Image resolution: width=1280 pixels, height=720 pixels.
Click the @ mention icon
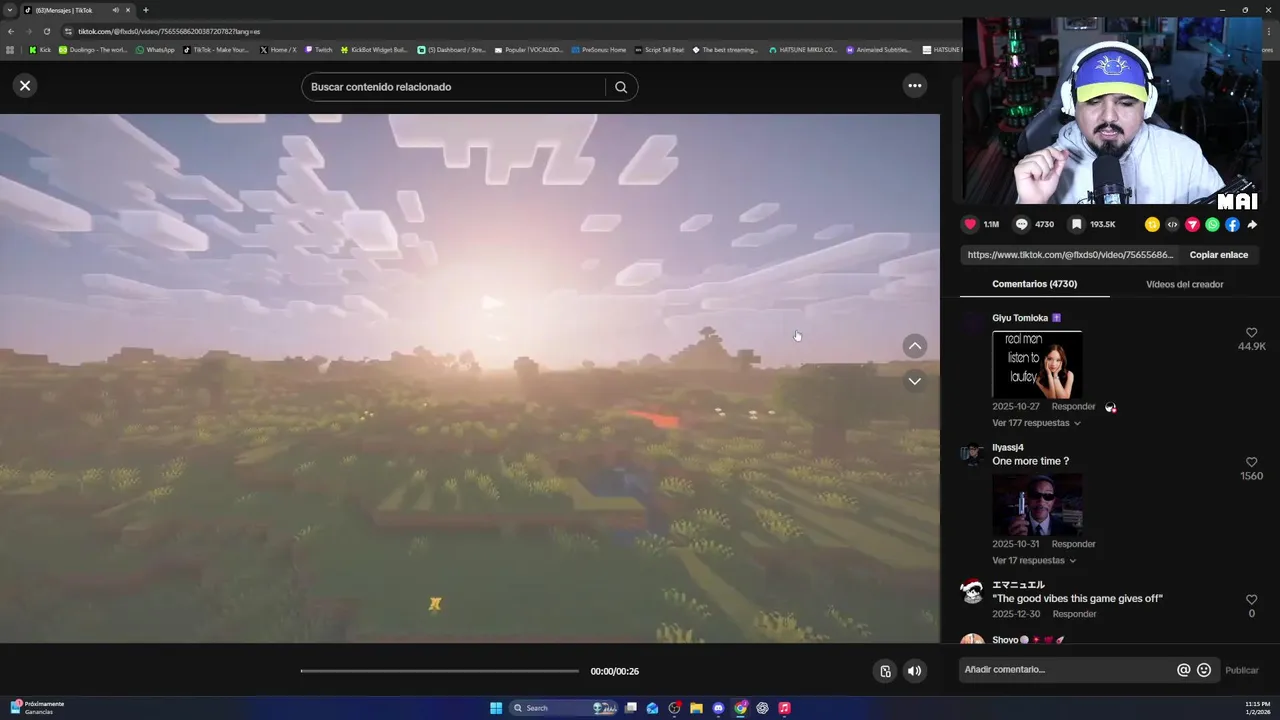click(x=1184, y=670)
